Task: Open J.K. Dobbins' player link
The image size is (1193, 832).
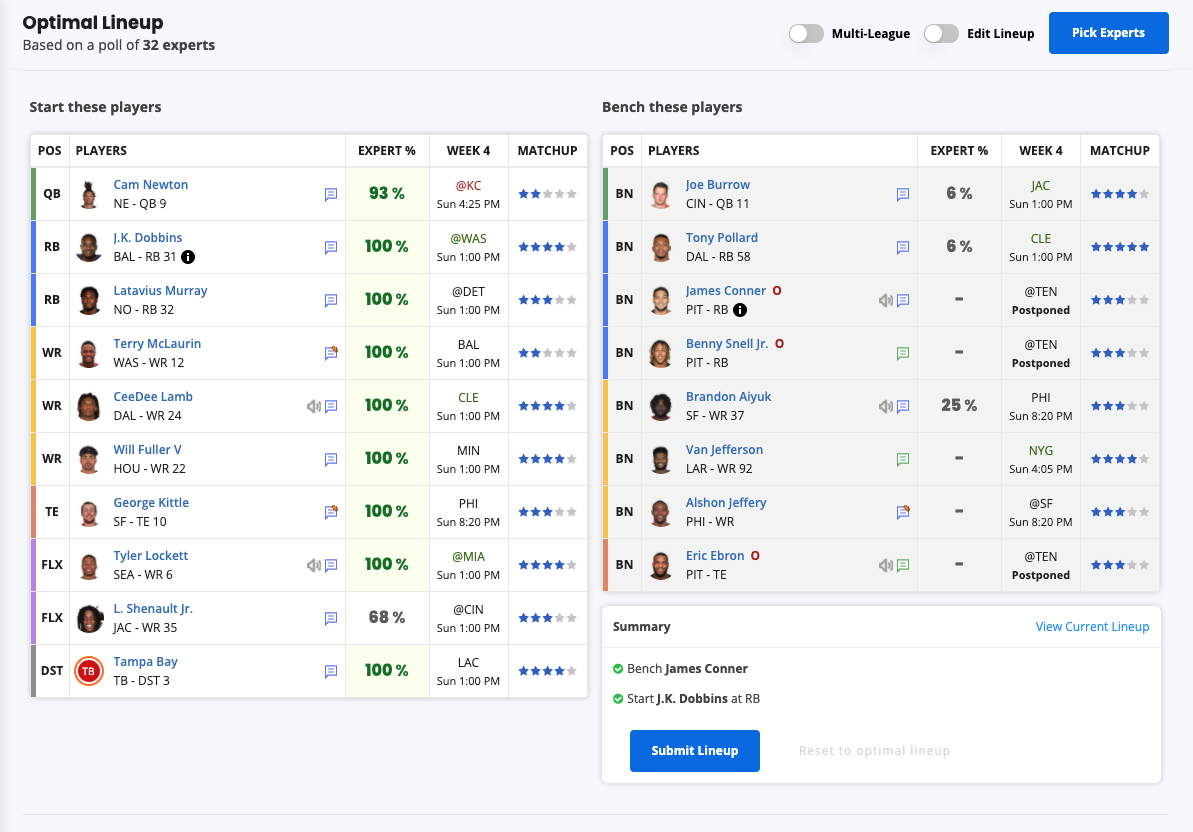Action: pyautogui.click(x=148, y=238)
